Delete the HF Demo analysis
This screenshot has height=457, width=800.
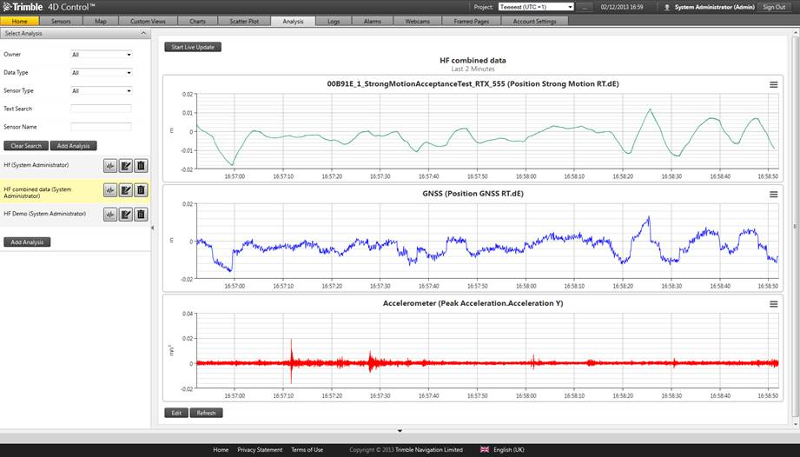141,214
